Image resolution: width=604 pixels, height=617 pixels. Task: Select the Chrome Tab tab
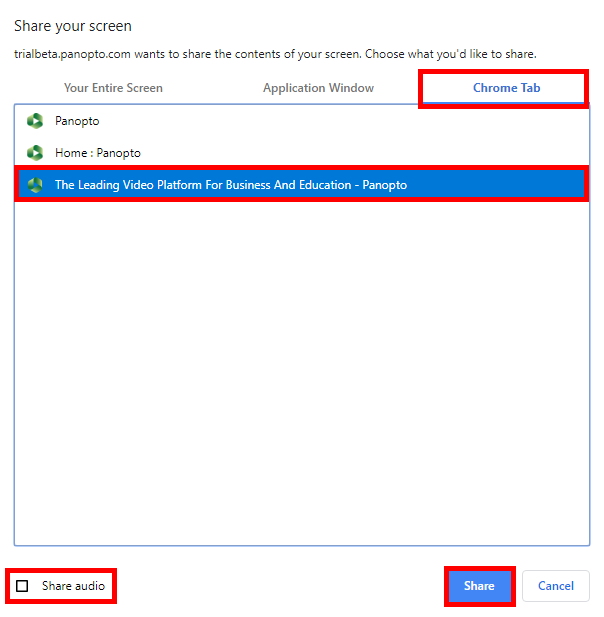pos(506,88)
